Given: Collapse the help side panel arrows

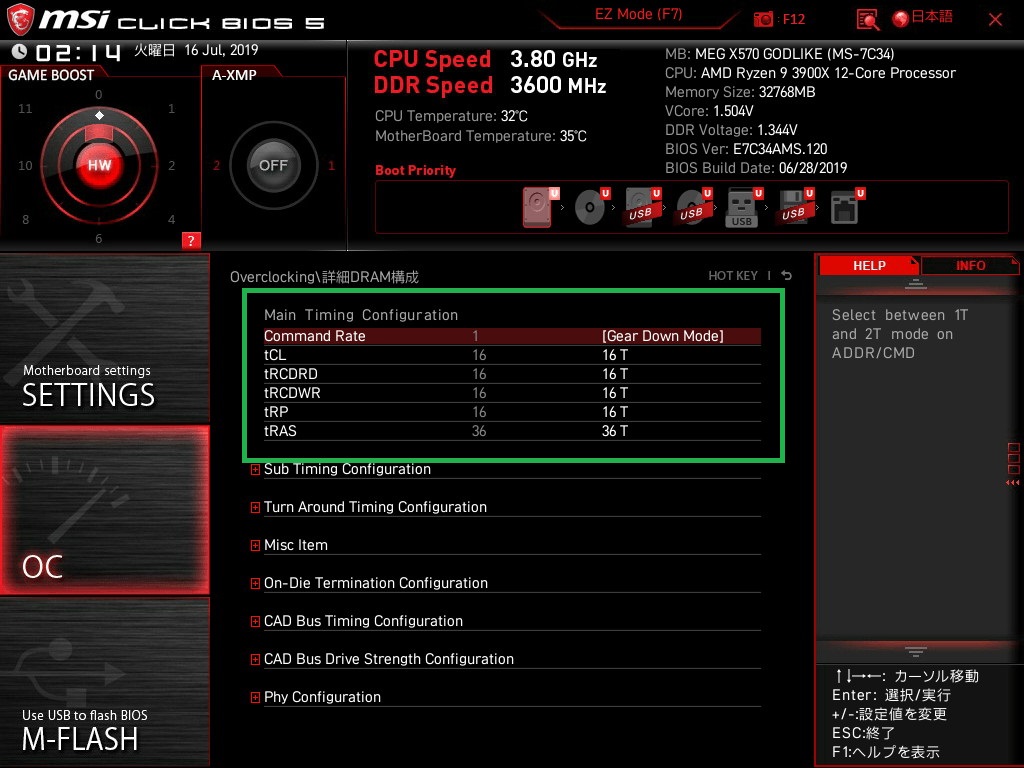Looking at the screenshot, I should [x=1013, y=483].
